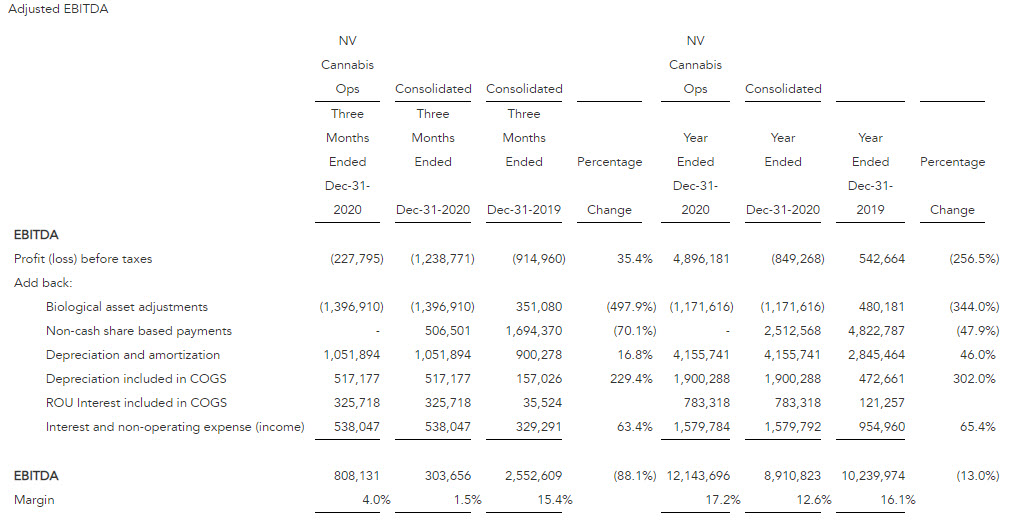Select the single-line Dec-31-2019 column header
Screen dimensions: 1019x521
tap(524, 210)
